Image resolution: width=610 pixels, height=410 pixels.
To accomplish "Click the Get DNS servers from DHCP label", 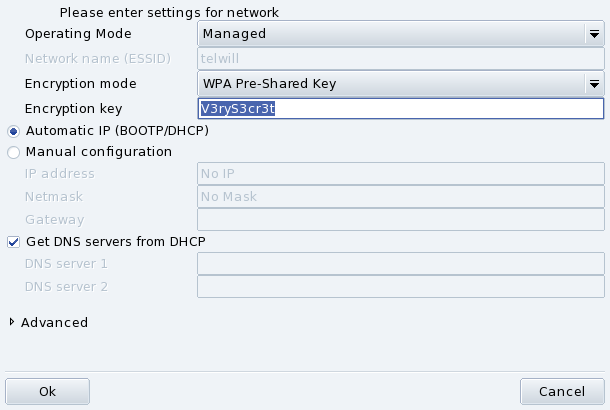I will click(x=115, y=242).
